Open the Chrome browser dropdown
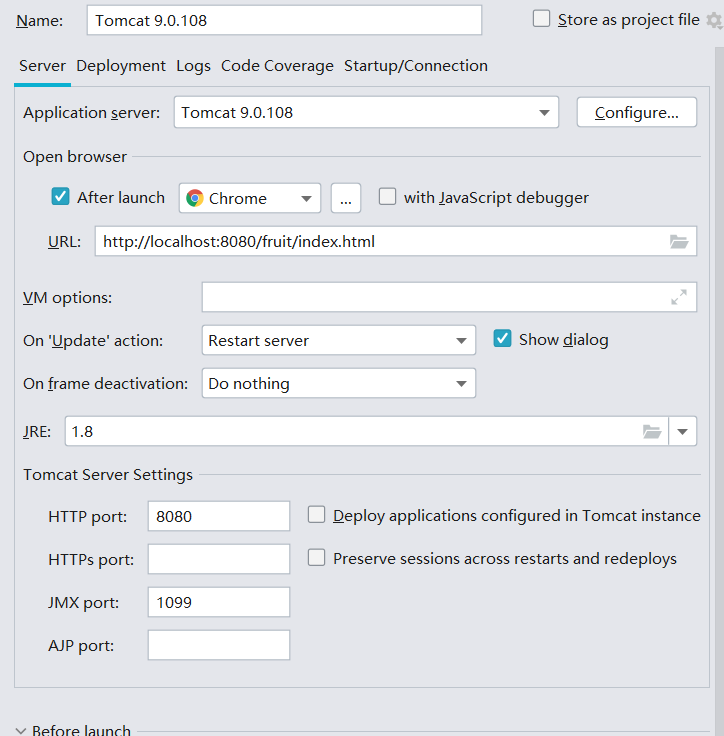 [250, 198]
